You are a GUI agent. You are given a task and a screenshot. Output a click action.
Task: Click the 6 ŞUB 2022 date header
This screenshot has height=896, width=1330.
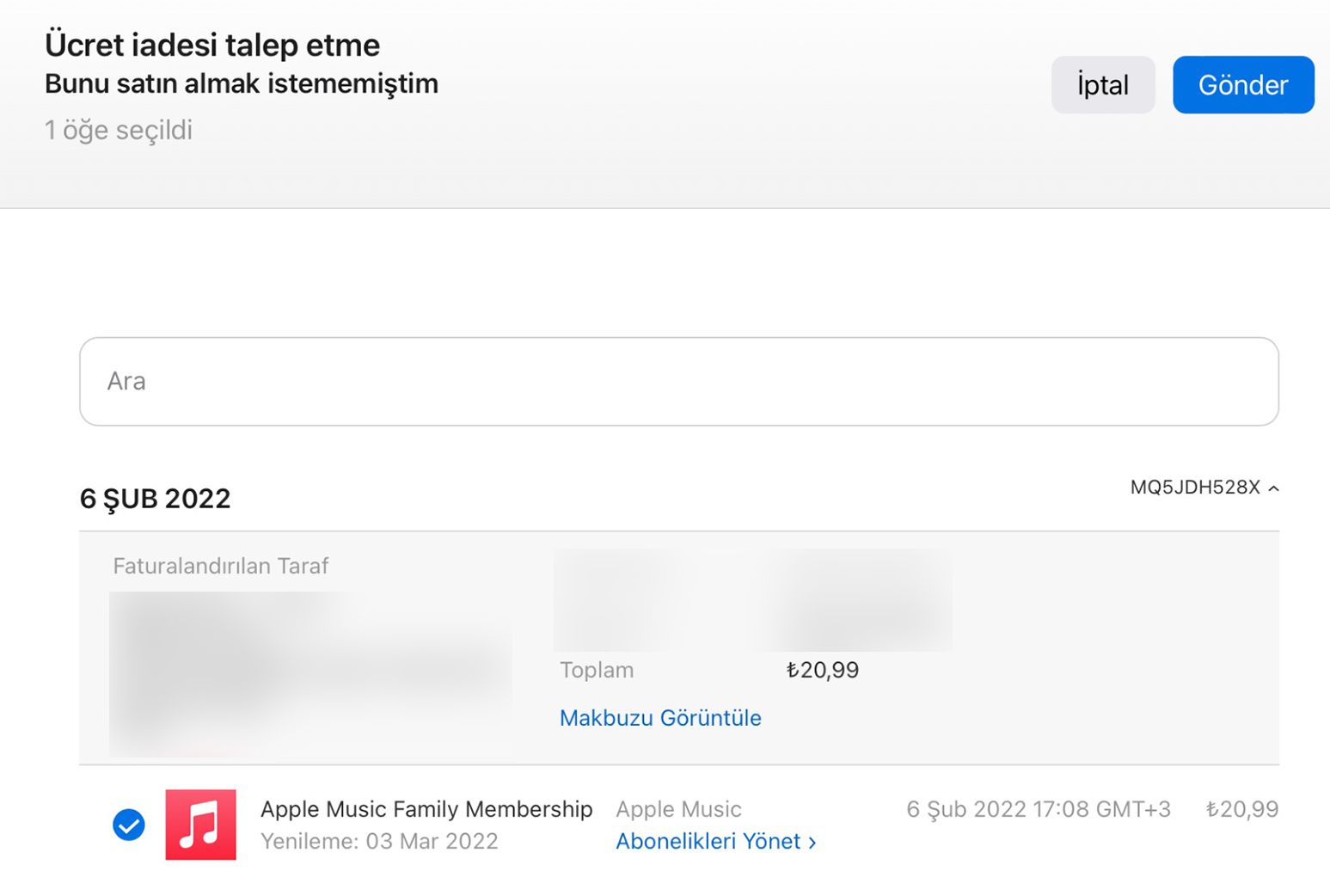point(155,499)
